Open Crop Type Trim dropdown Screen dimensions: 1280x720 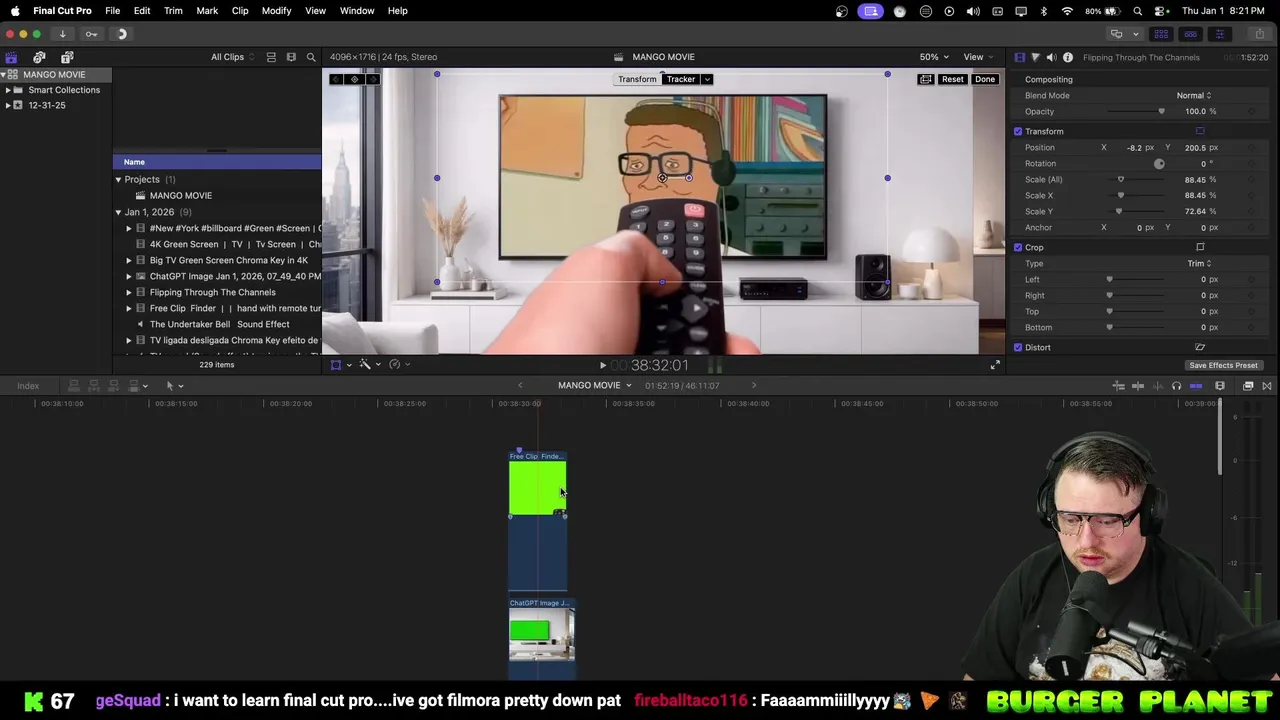[1199, 263]
